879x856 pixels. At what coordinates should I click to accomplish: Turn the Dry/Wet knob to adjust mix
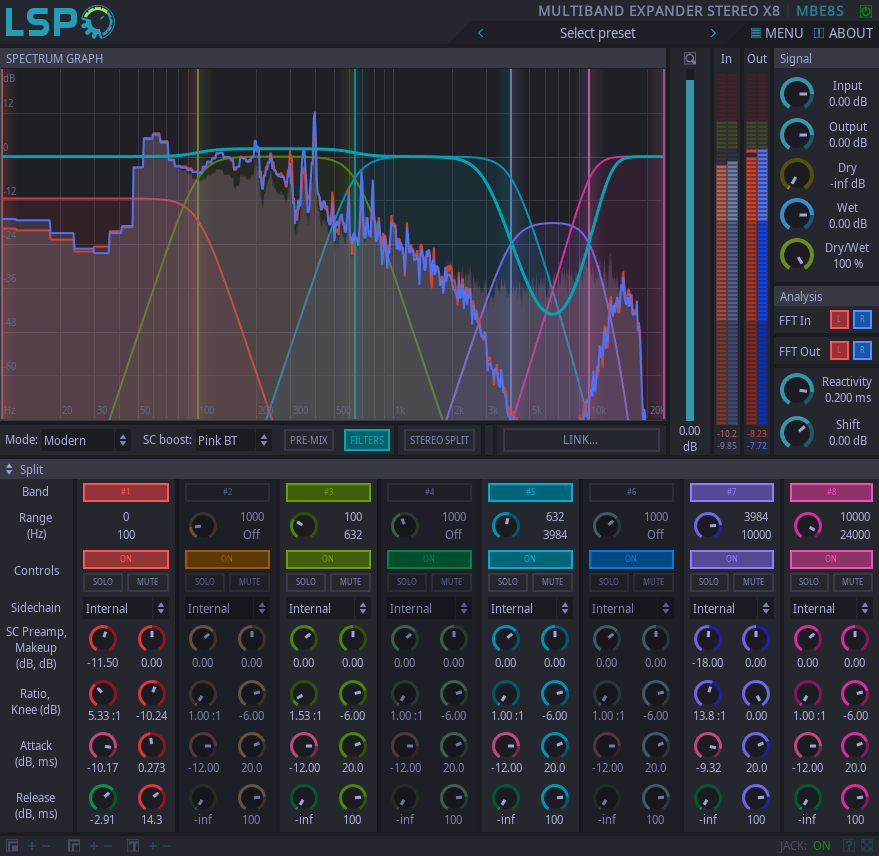(x=796, y=254)
